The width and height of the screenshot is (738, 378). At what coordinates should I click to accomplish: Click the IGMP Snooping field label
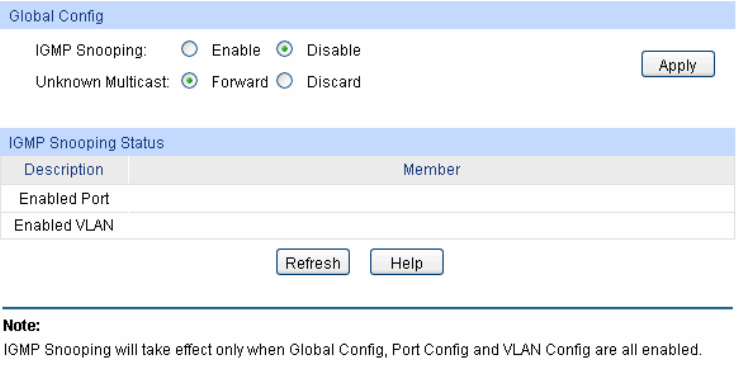point(91,50)
